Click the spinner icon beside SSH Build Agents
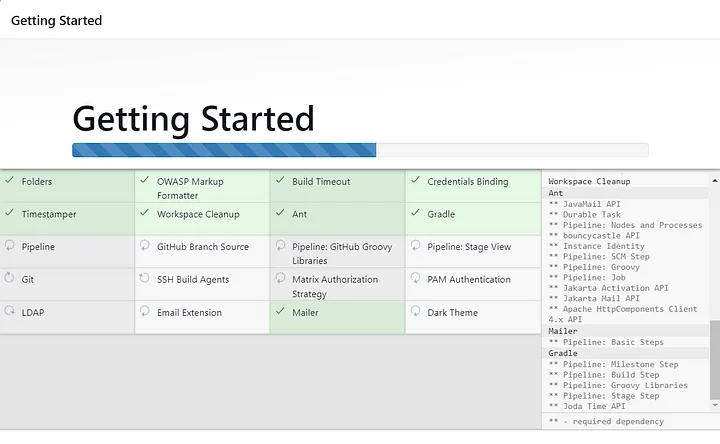 point(145,278)
